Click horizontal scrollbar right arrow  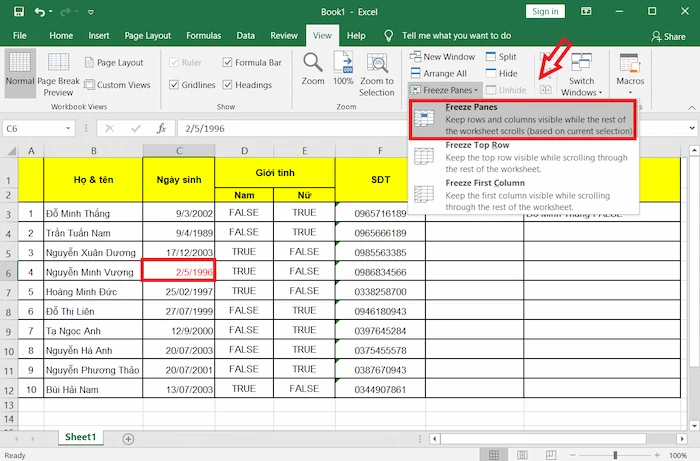coord(682,439)
